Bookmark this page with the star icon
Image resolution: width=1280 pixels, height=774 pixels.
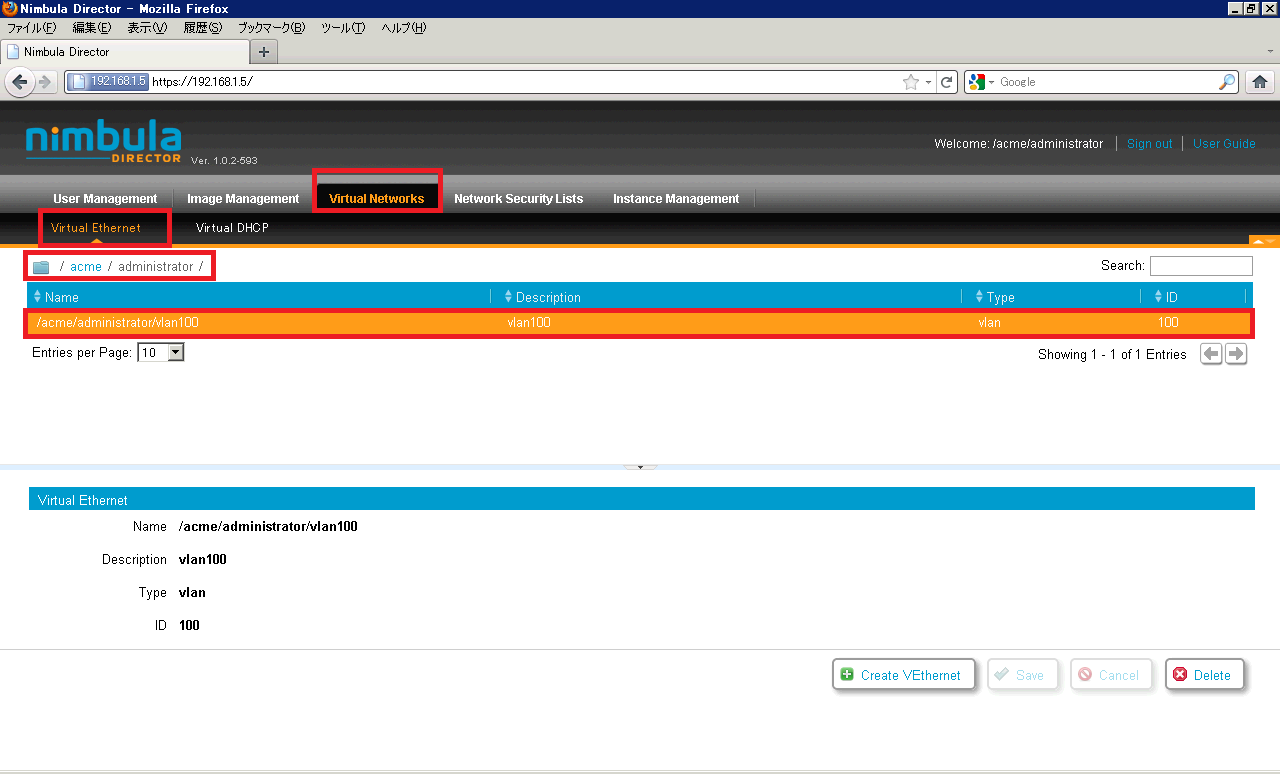tap(910, 82)
